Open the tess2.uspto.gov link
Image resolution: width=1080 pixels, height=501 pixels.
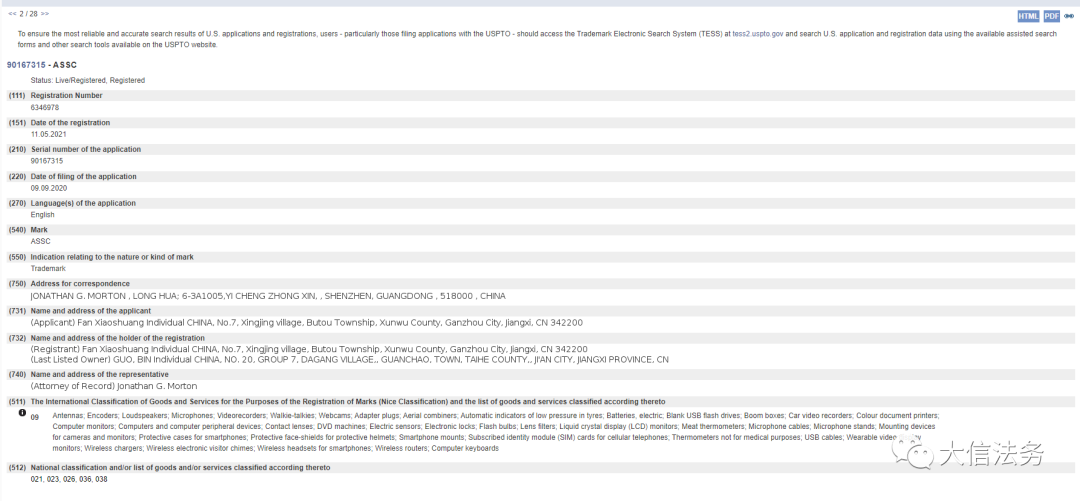tap(758, 33)
